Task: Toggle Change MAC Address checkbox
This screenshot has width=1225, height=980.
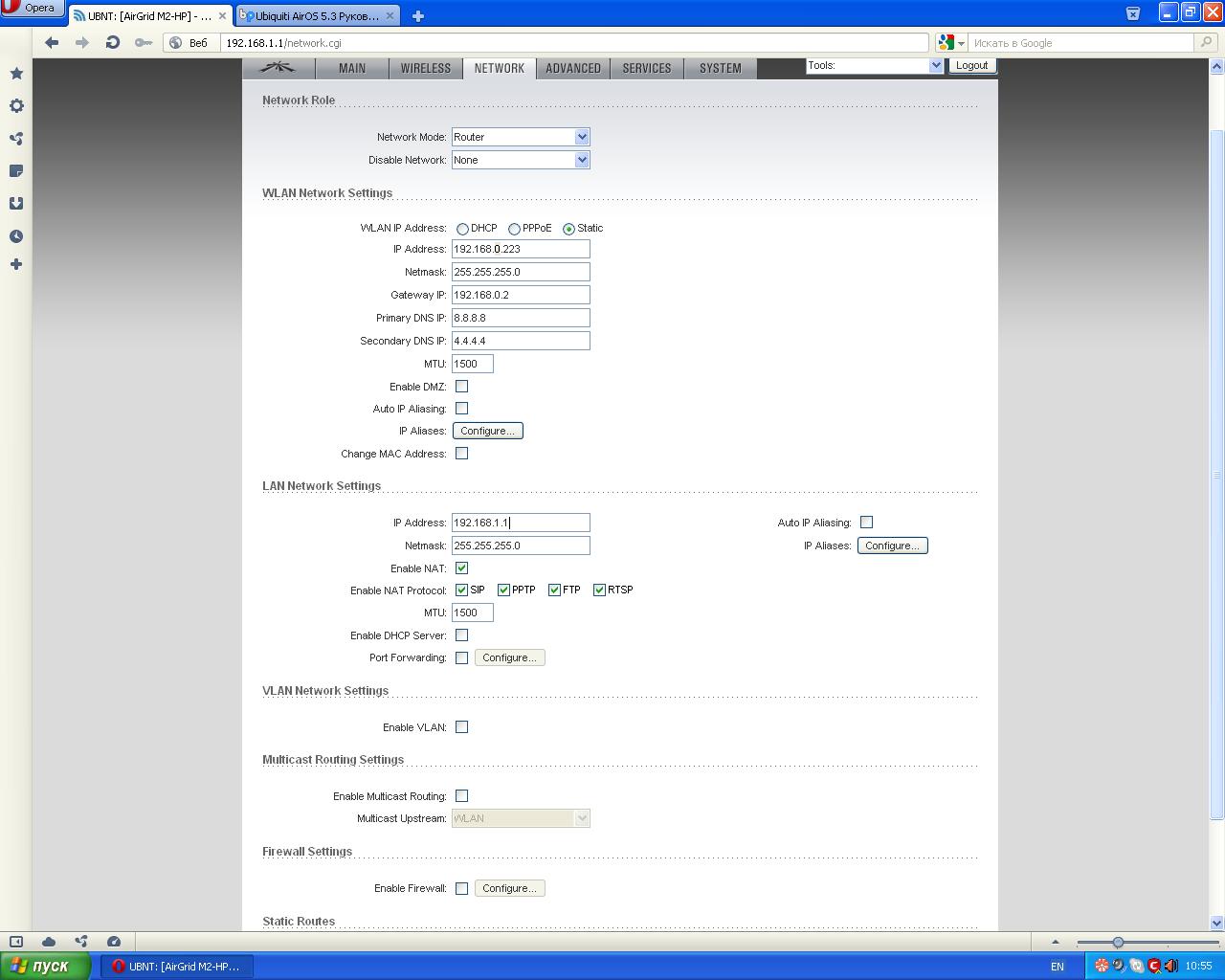Action: (x=462, y=454)
